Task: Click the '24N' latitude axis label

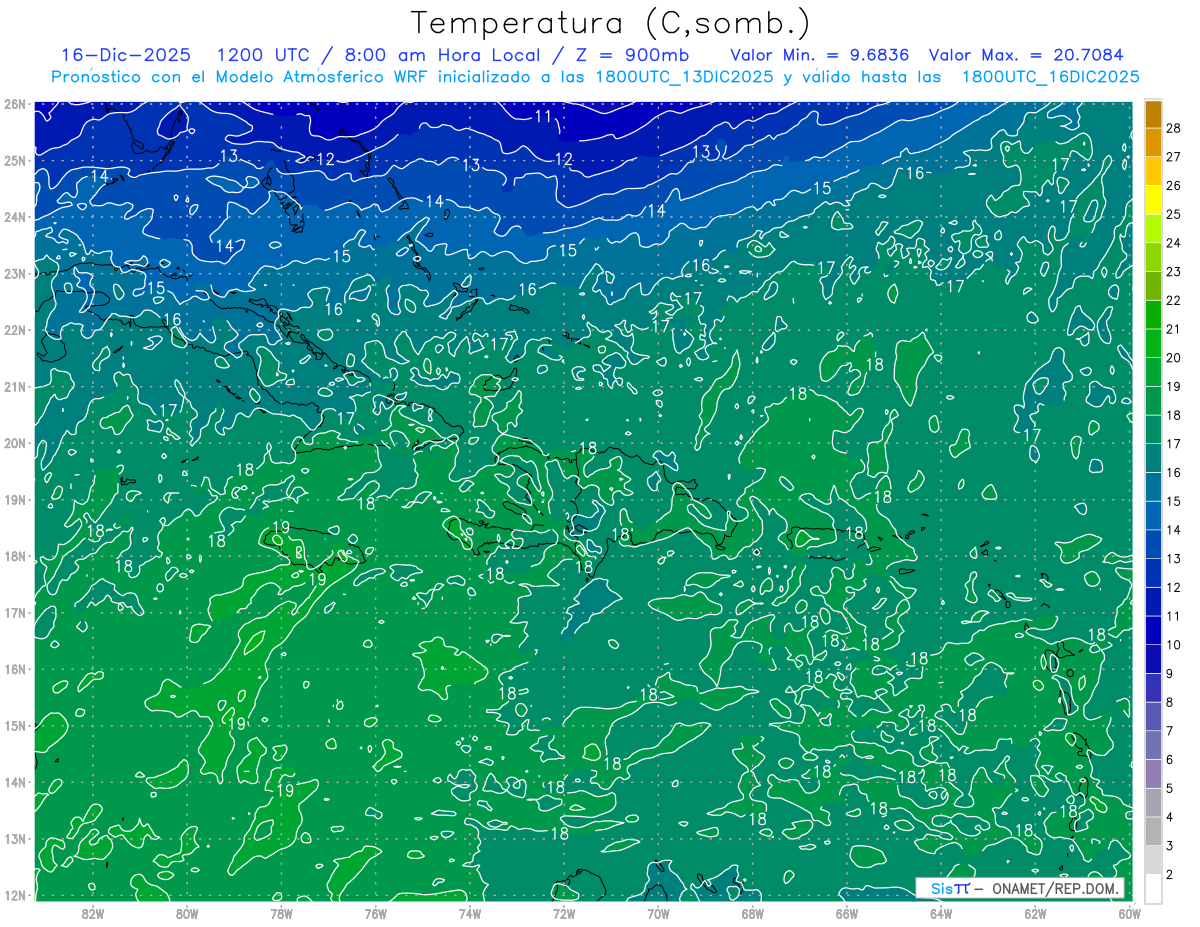Action: tap(14, 217)
